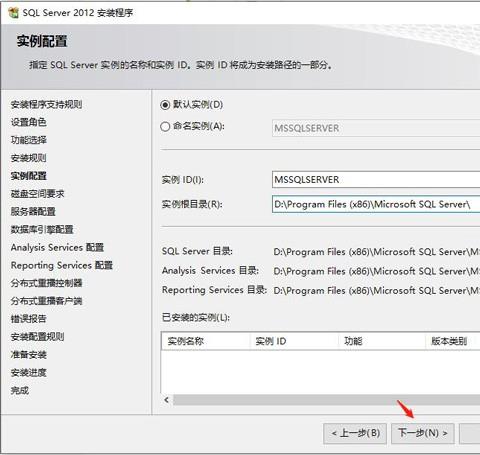Select 分布式重播客户端 step in sidebar
Viewport: 480px width, 455px height.
pos(46,301)
